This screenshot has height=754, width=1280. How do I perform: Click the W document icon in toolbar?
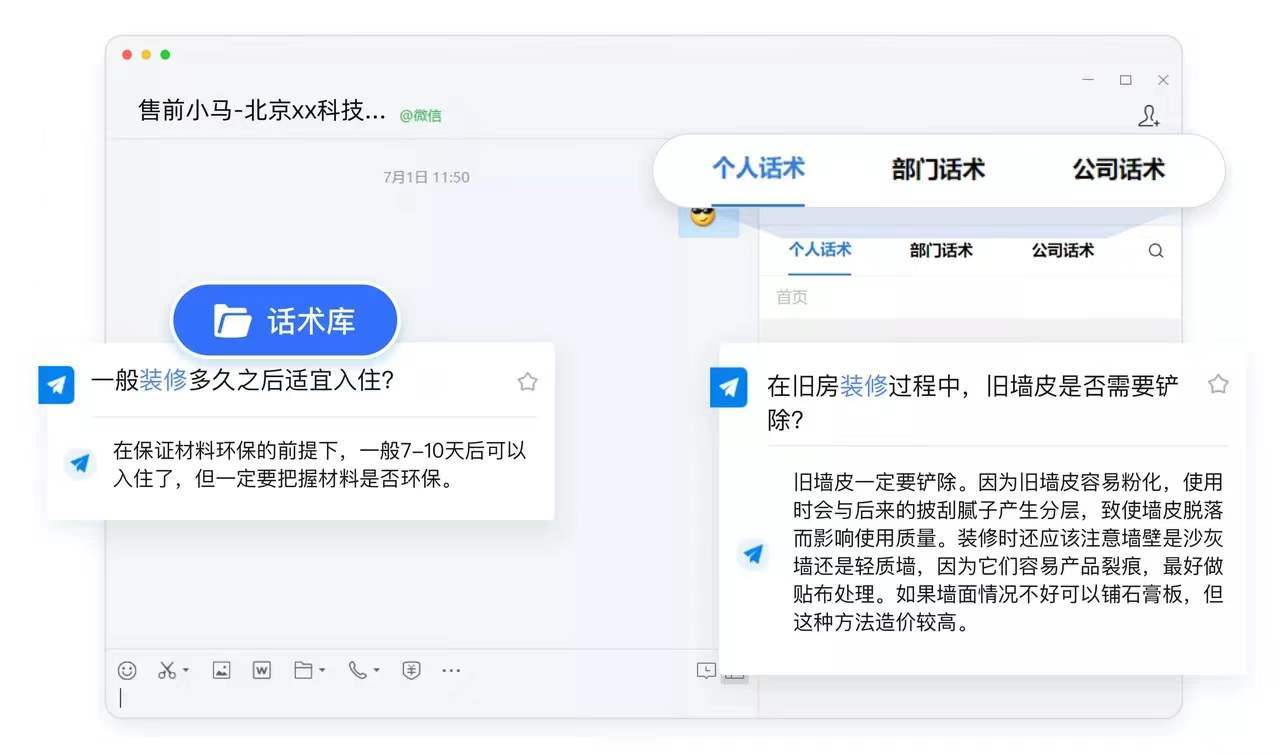coord(261,670)
